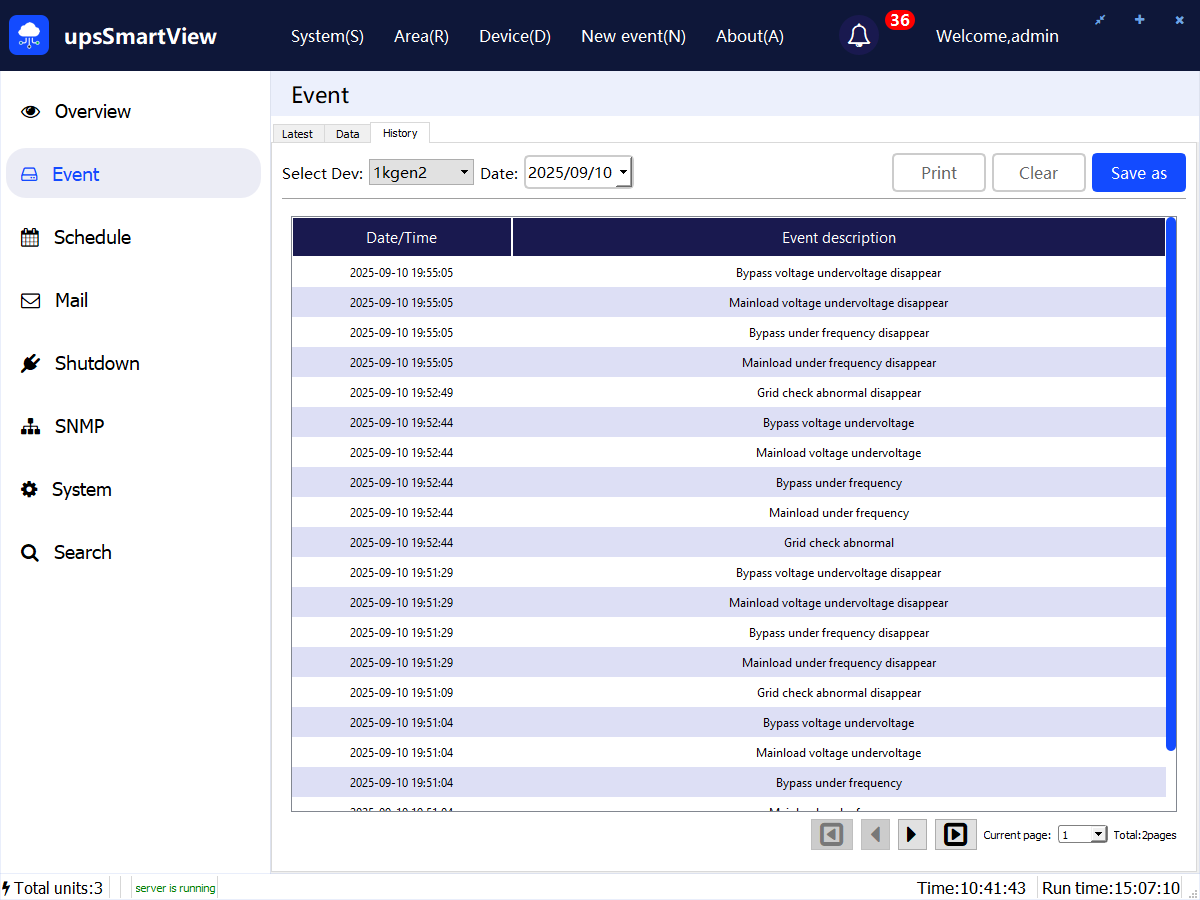Open Shutdown via the plug icon
The width and height of the screenshot is (1200, 900).
31,364
